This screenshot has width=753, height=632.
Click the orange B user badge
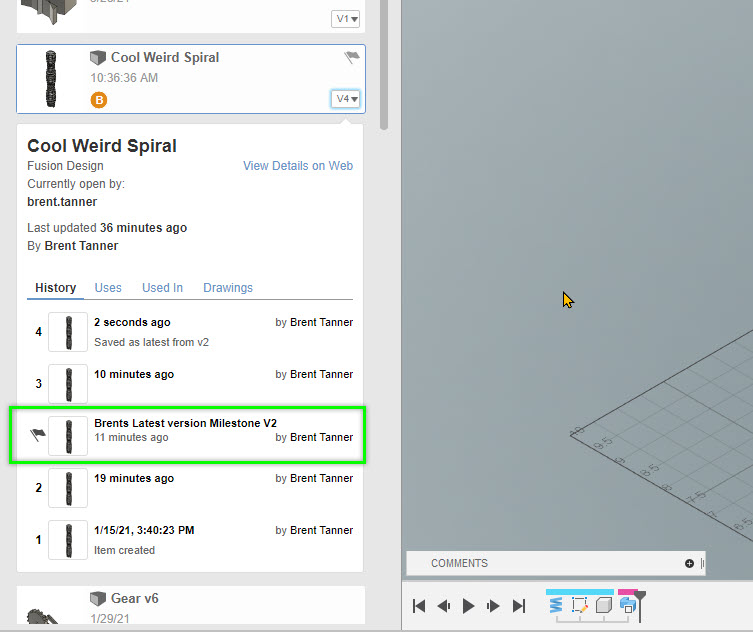pos(99,100)
